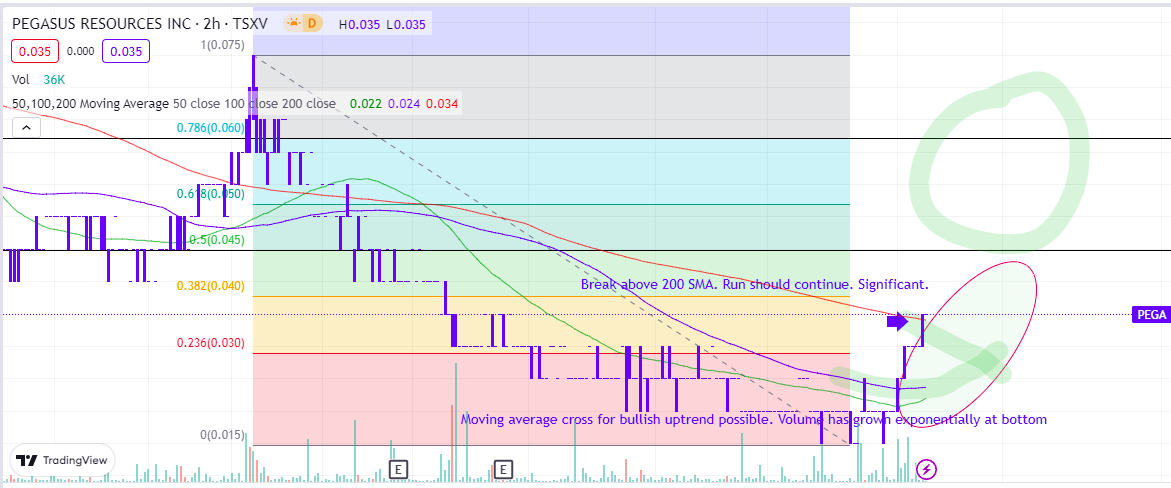This screenshot has width=1171, height=488.
Task: Select the 50,100,200 Moving Average indicator legend
Action: pos(174,104)
